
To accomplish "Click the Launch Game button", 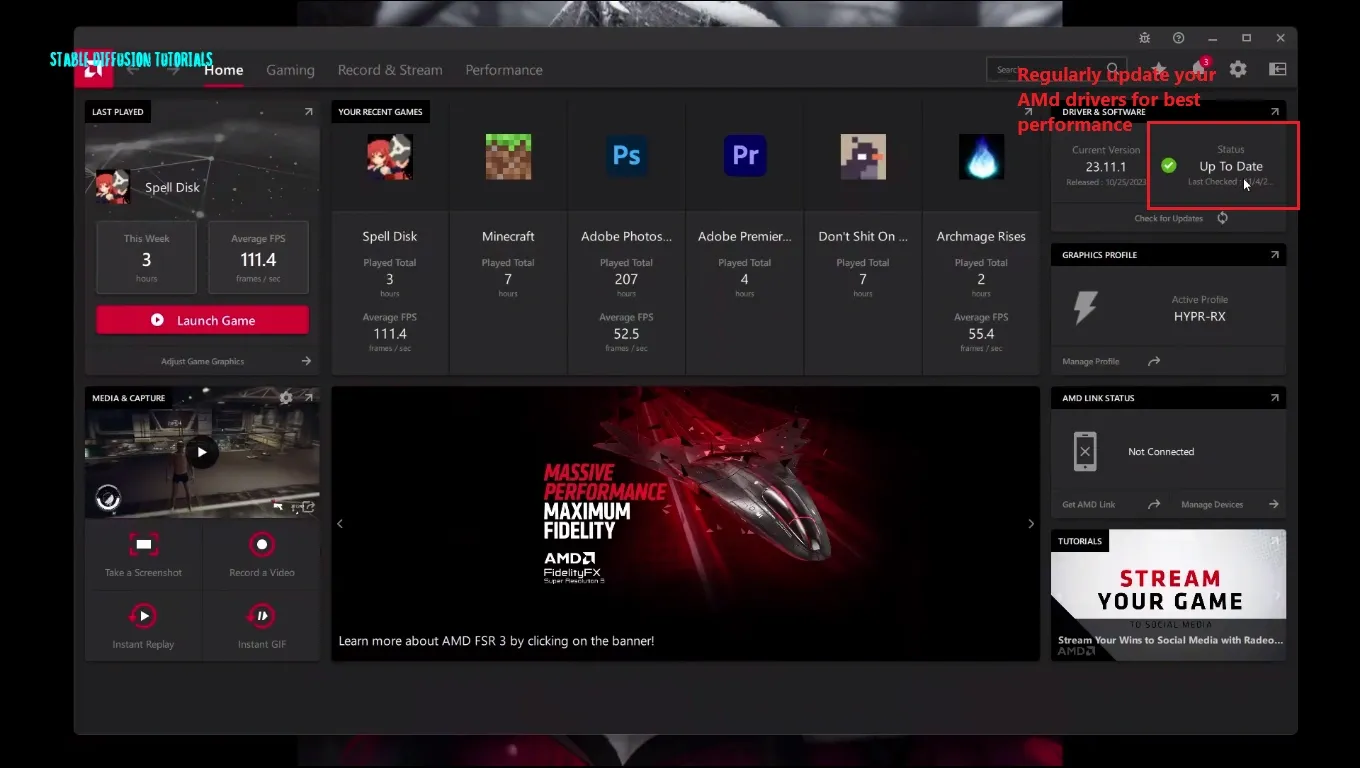I will [202, 320].
